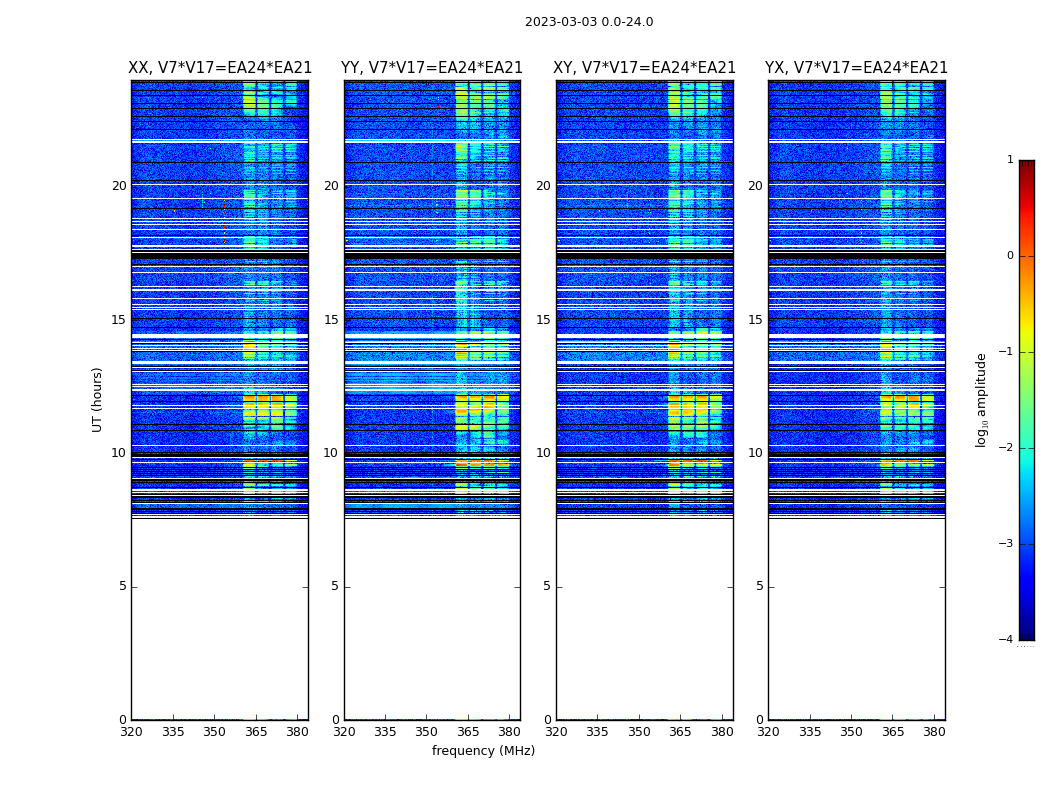The width and height of the screenshot is (1050, 800).
Task: Click the blank lower area of XX spectrogram
Action: point(220,620)
